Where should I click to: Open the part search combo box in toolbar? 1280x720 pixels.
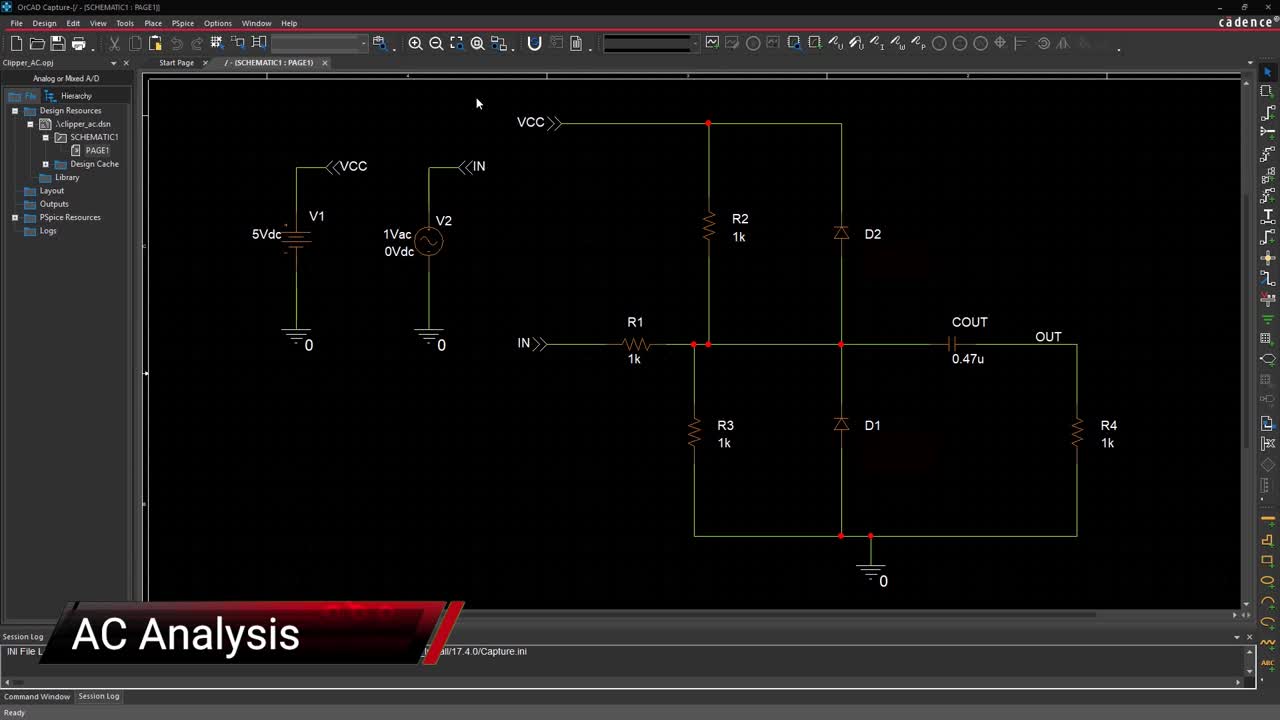320,43
